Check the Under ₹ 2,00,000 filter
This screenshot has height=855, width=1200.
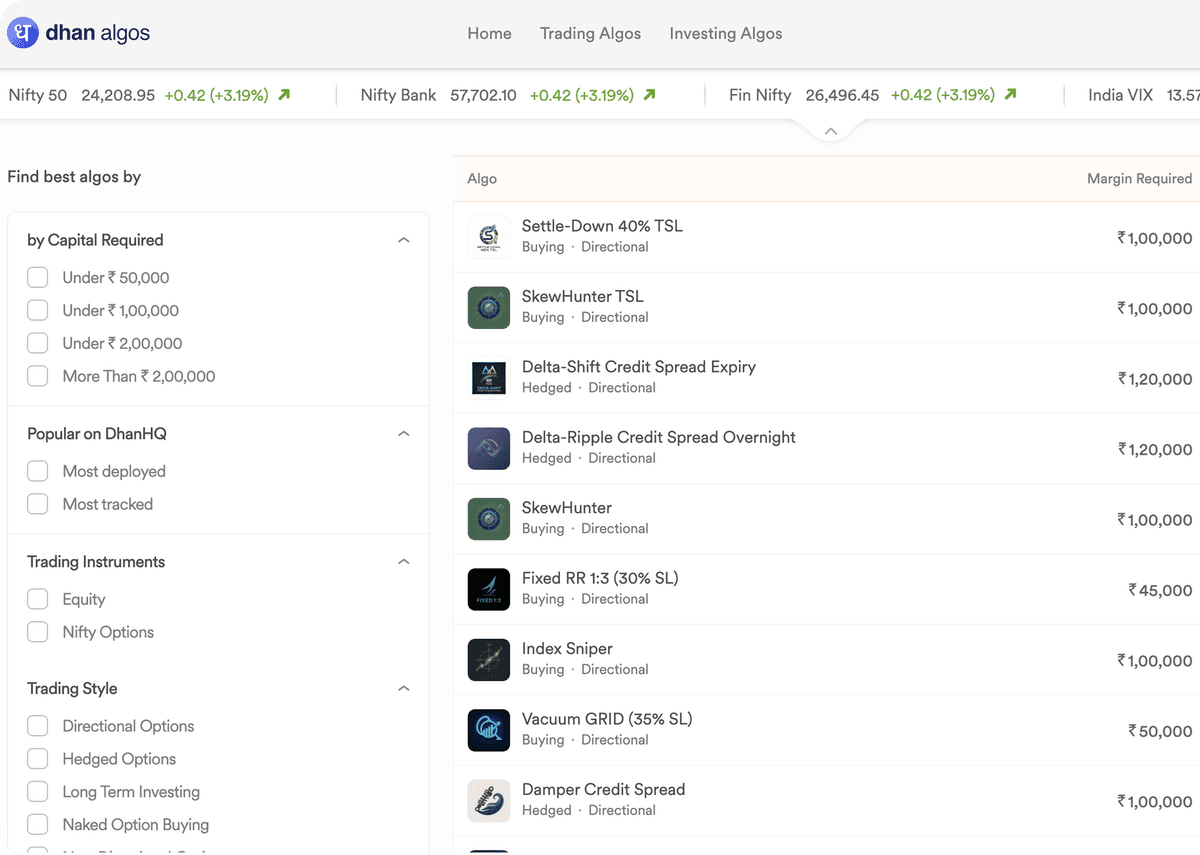[38, 344]
